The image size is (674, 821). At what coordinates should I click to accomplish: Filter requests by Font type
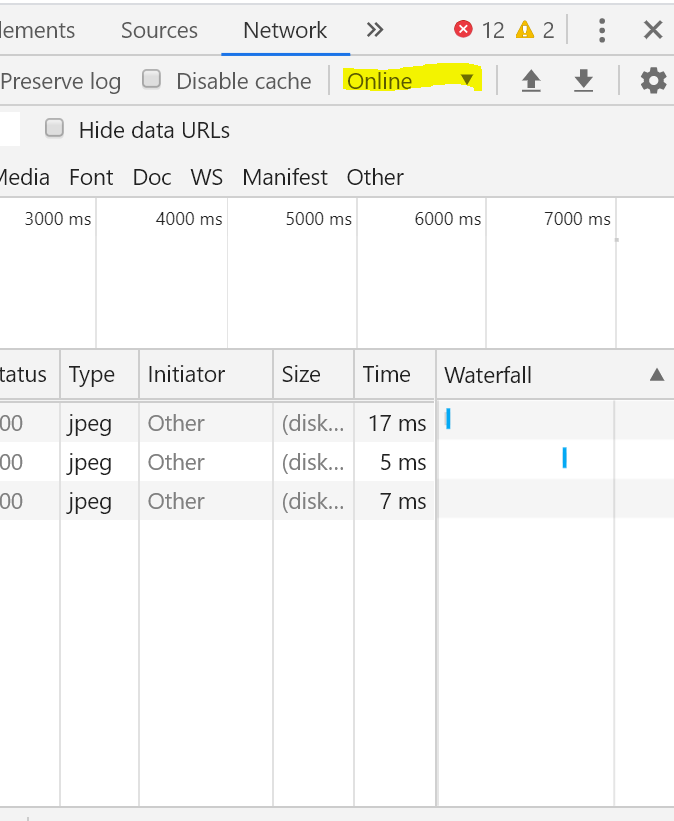(x=91, y=177)
